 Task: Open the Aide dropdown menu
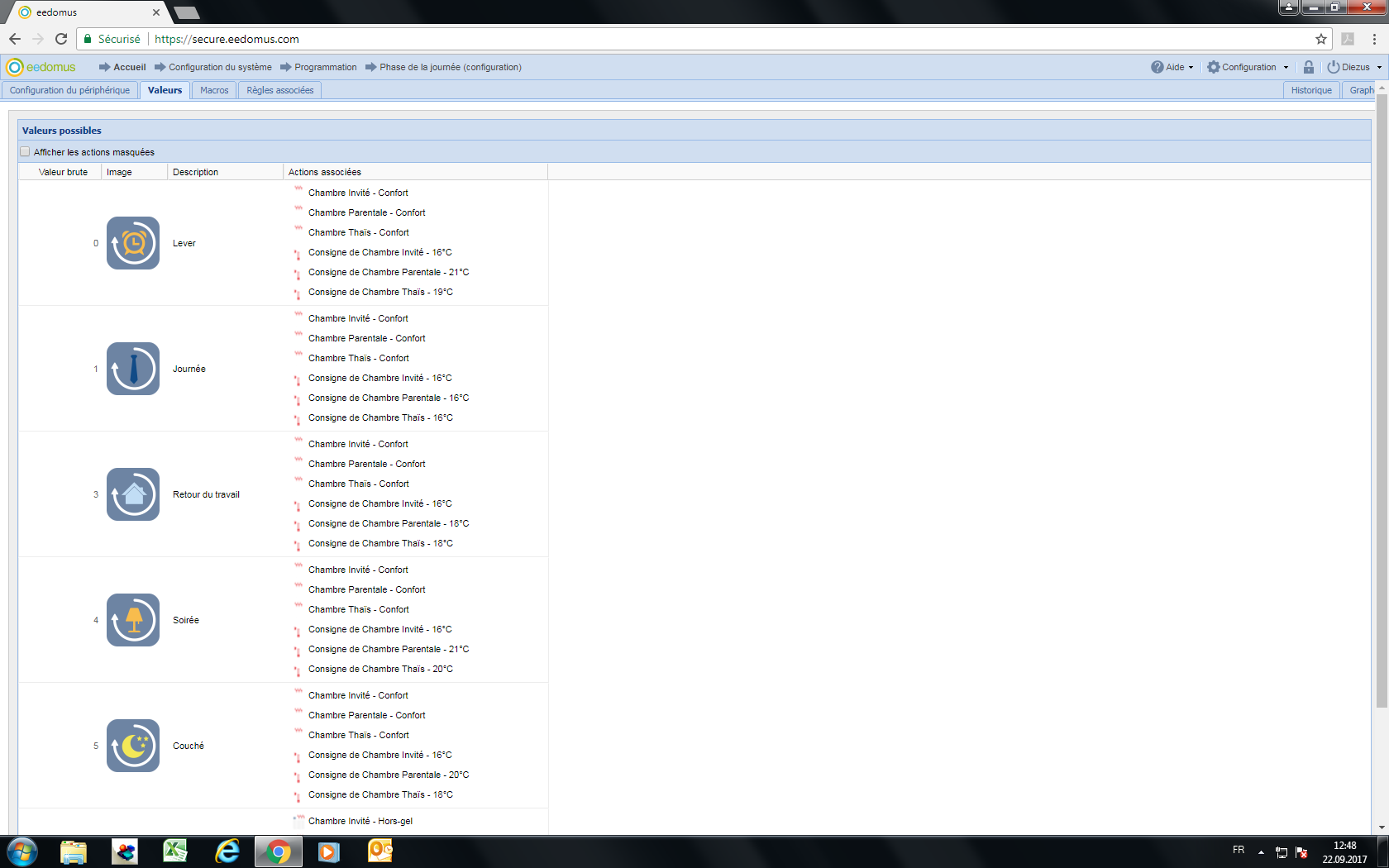point(1172,67)
